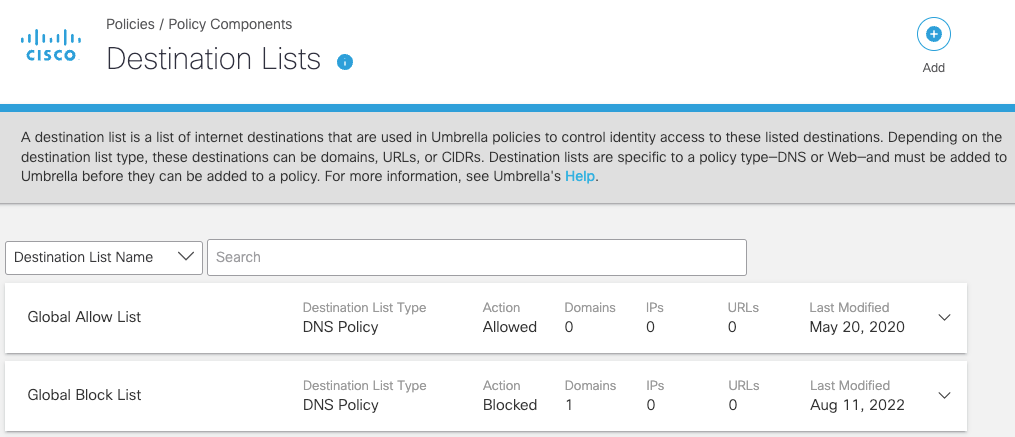Expand the Global Allow List row chevron
This screenshot has height=437, width=1015.
click(x=945, y=317)
